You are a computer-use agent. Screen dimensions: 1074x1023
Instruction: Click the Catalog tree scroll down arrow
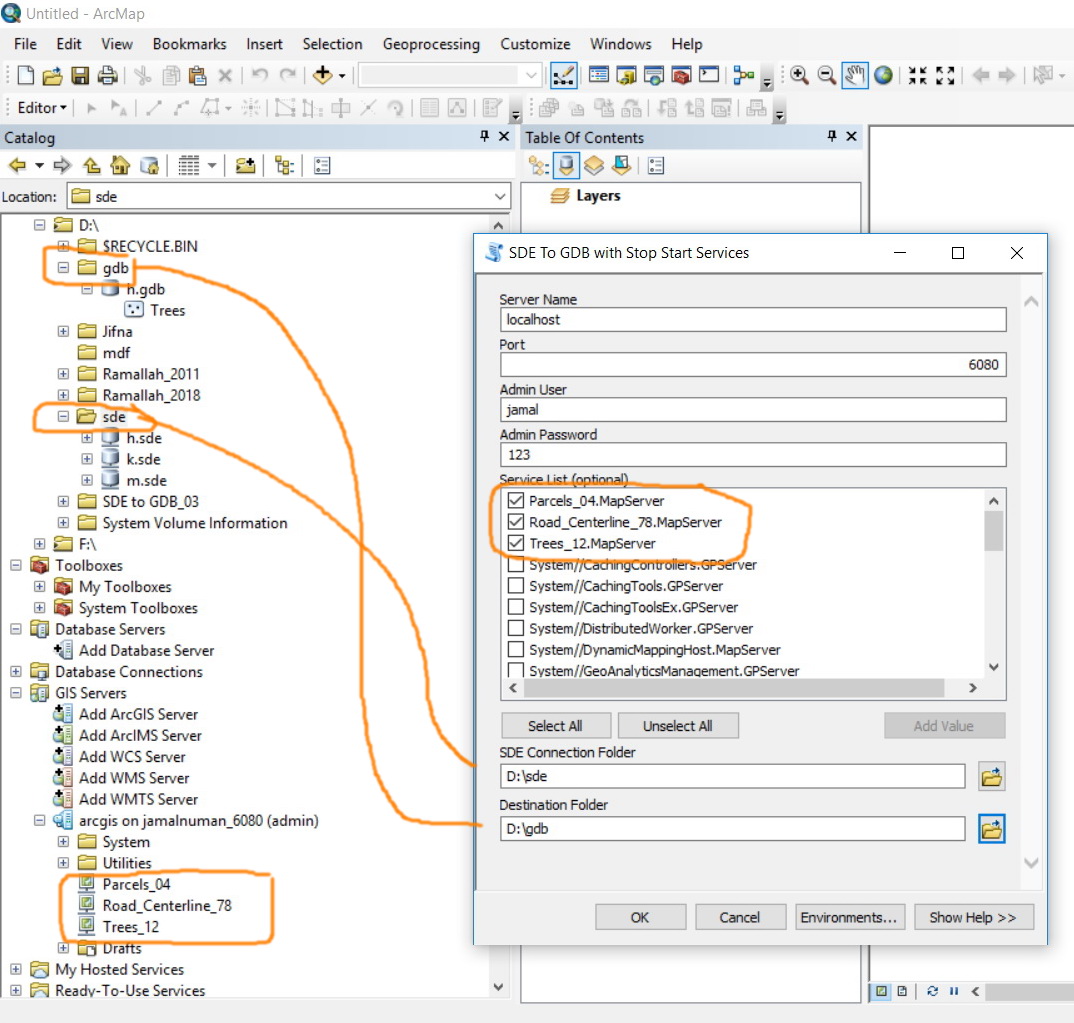coord(498,987)
